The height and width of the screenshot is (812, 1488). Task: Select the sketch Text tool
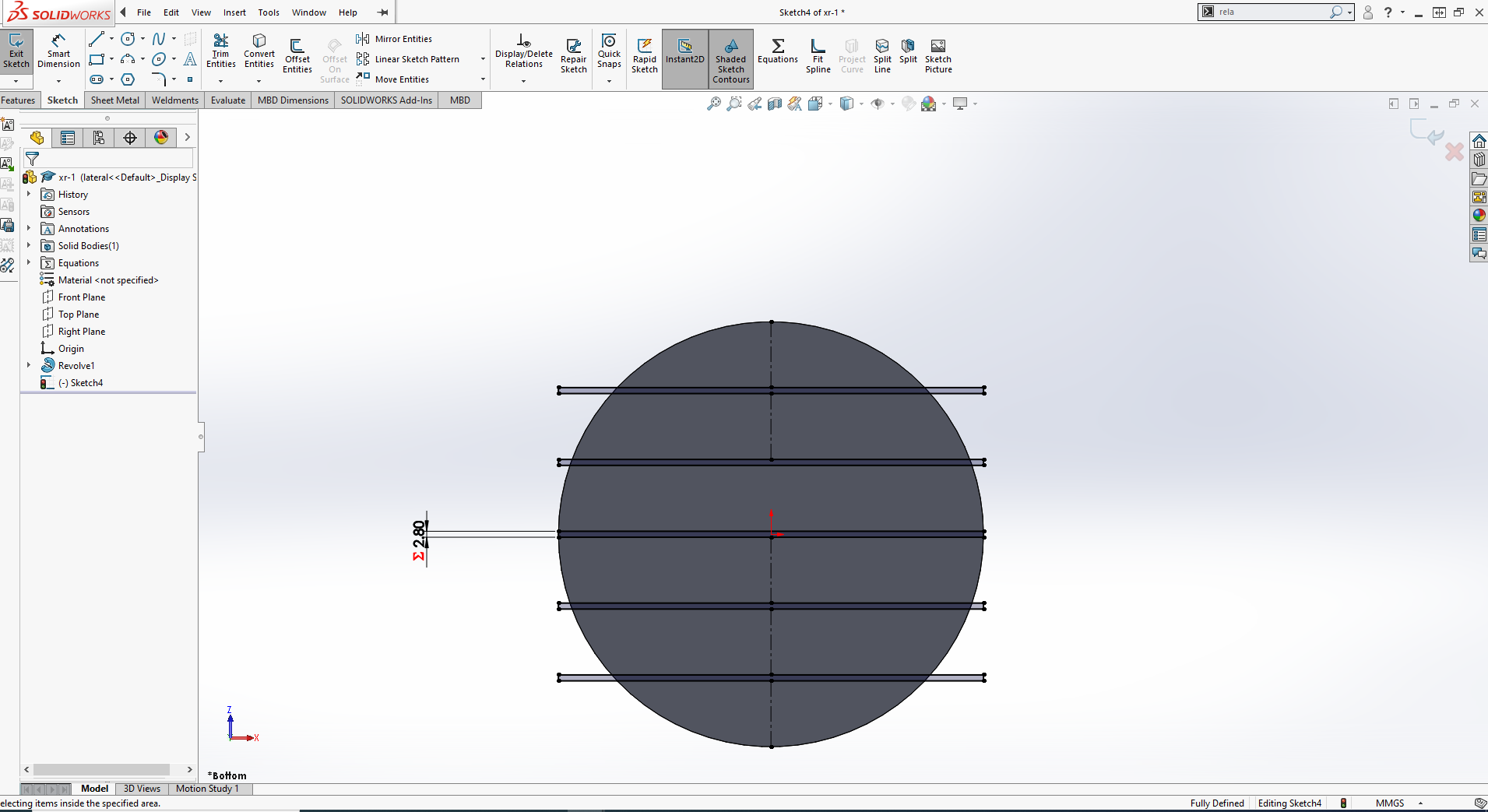(190, 59)
